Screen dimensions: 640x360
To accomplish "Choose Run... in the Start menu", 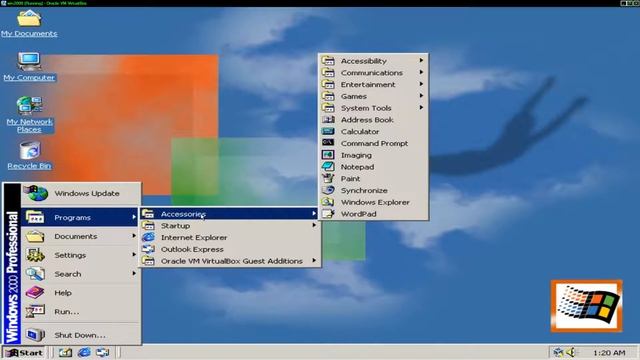I will [80, 311].
